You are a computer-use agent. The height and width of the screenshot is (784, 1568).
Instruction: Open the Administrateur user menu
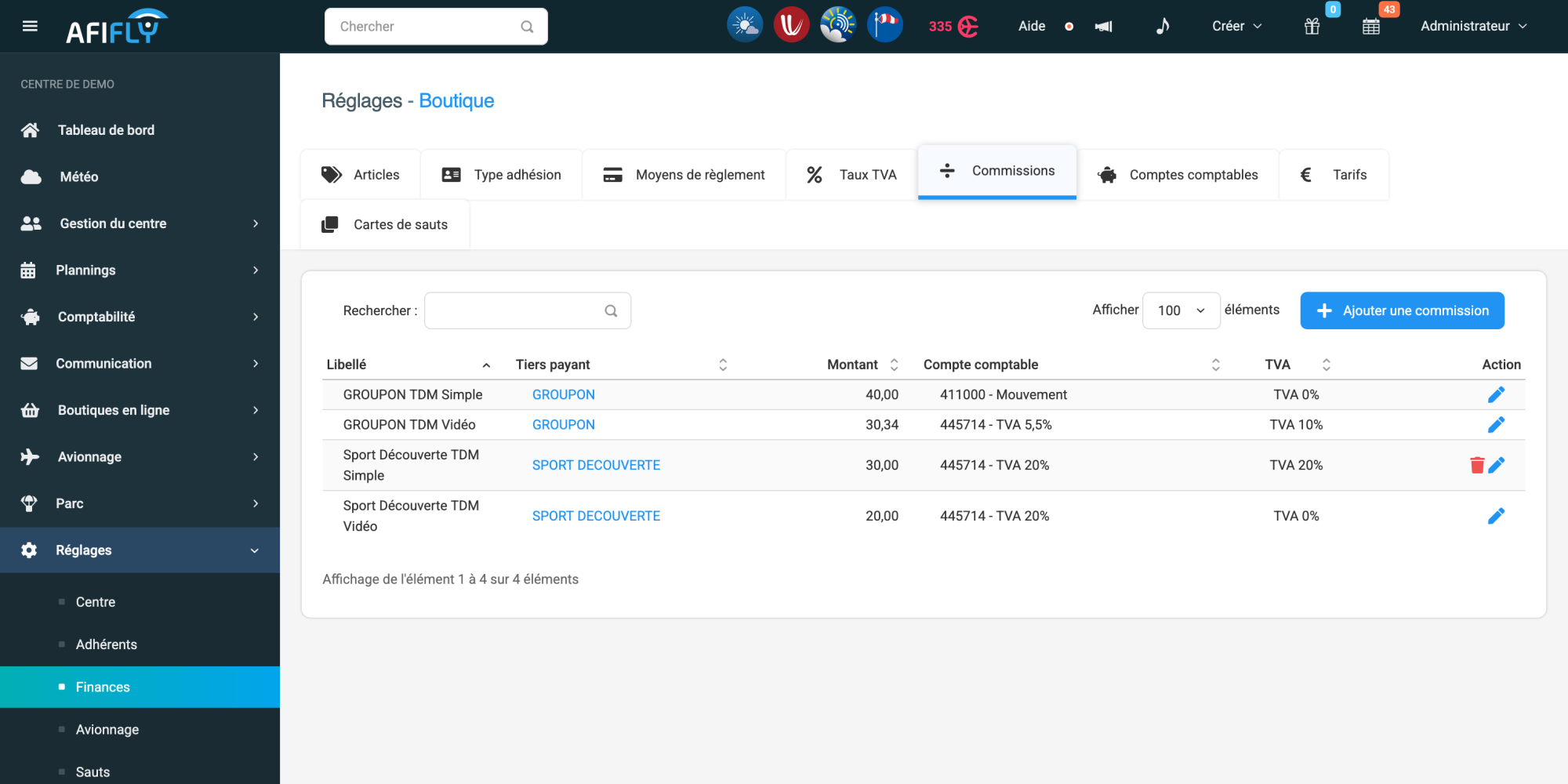(x=1474, y=26)
